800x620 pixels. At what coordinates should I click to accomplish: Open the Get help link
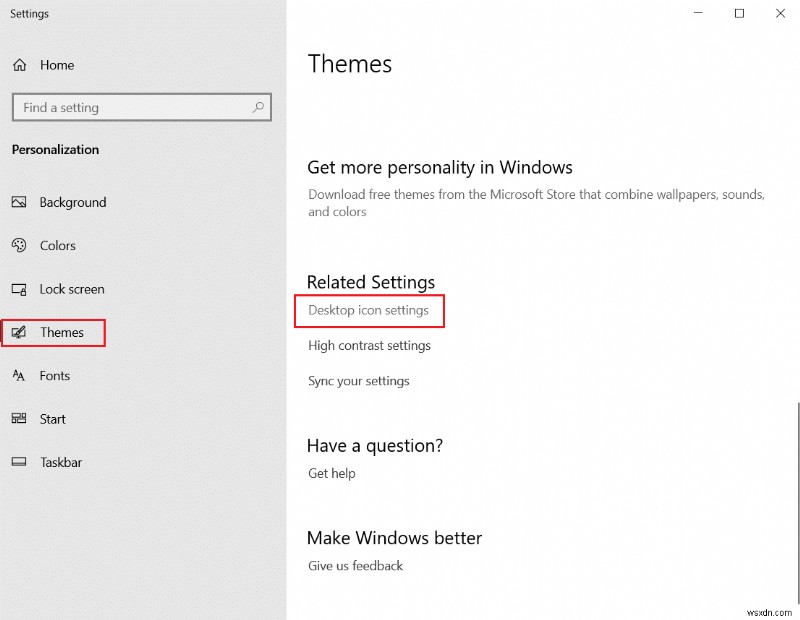pos(331,473)
